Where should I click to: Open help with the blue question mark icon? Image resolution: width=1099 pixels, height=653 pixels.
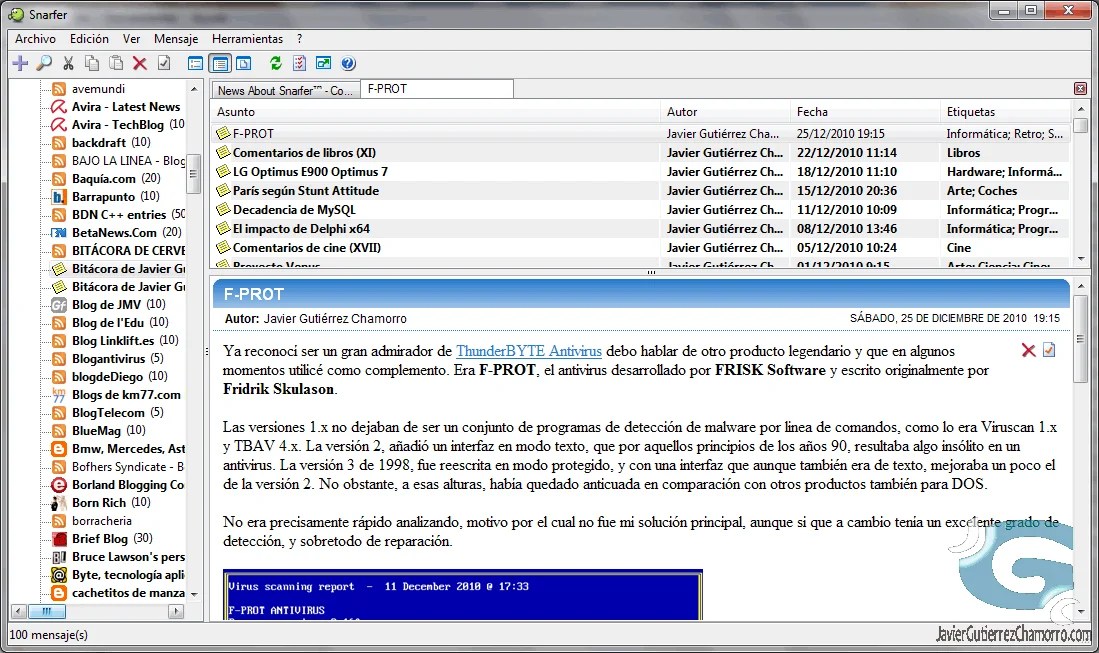348,64
